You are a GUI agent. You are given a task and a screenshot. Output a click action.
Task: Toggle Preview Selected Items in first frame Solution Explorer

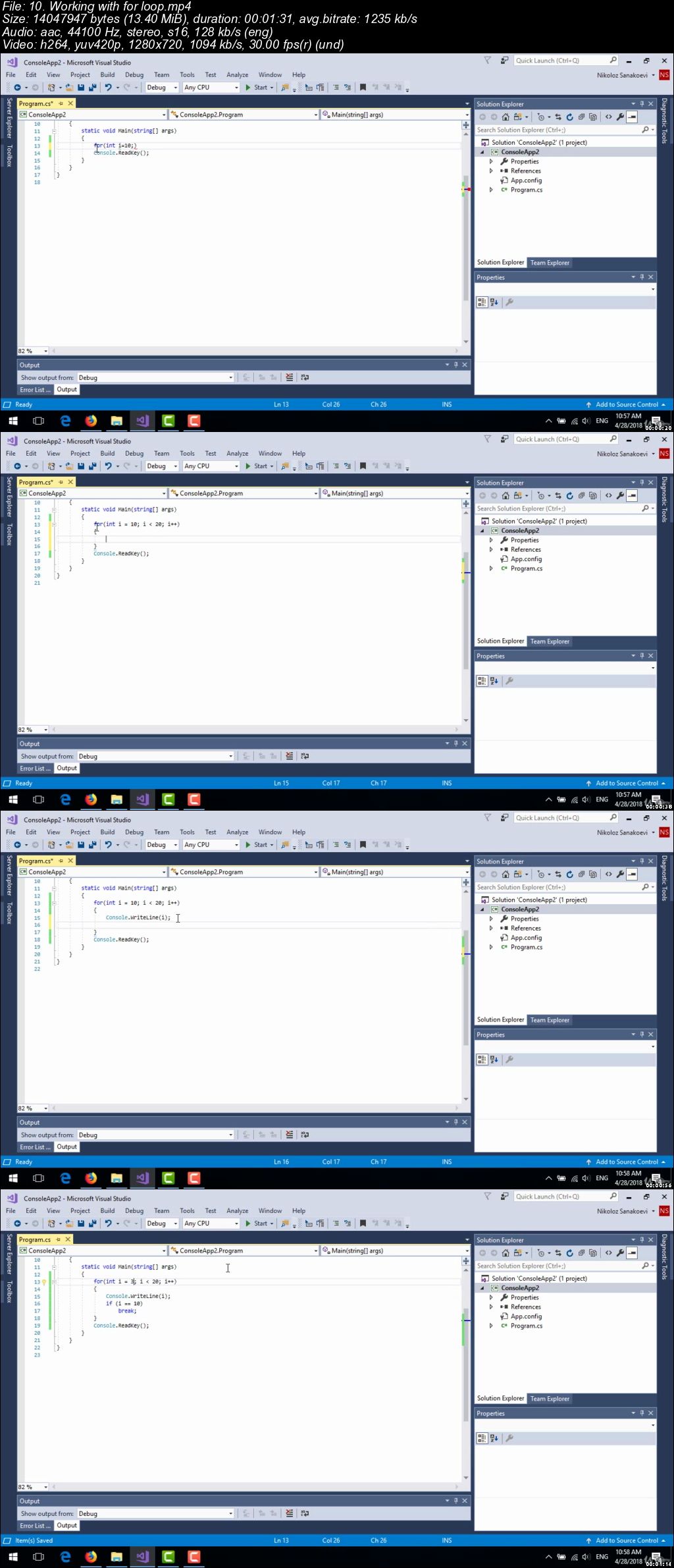tap(632, 117)
